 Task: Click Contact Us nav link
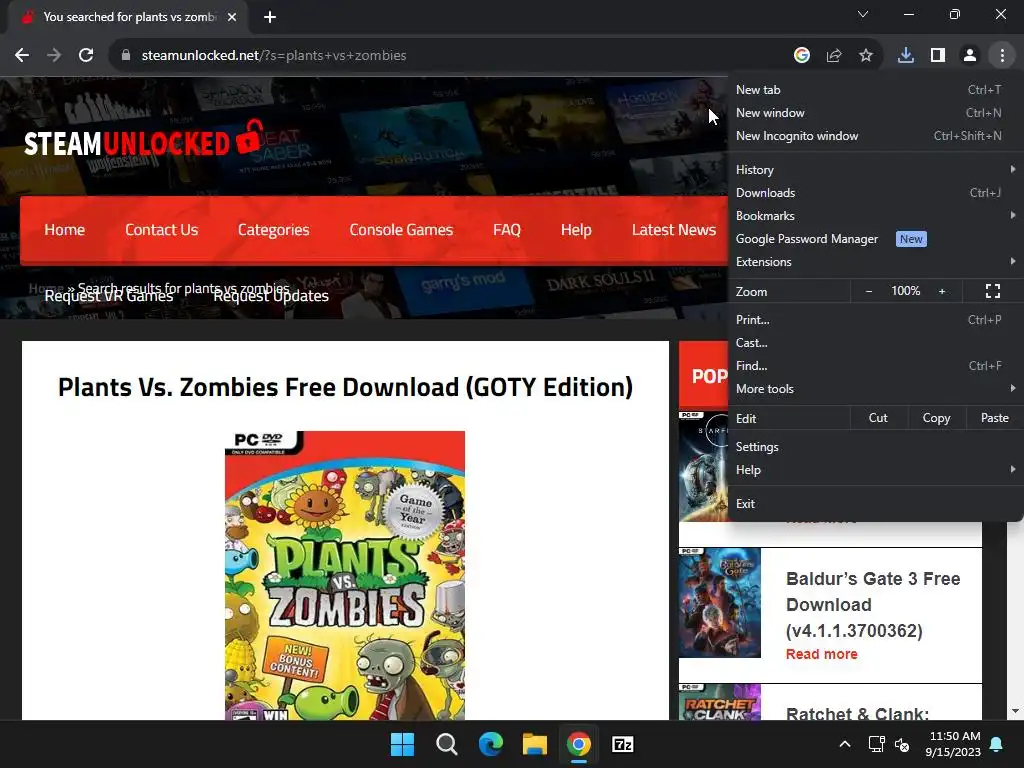pyautogui.click(x=161, y=230)
